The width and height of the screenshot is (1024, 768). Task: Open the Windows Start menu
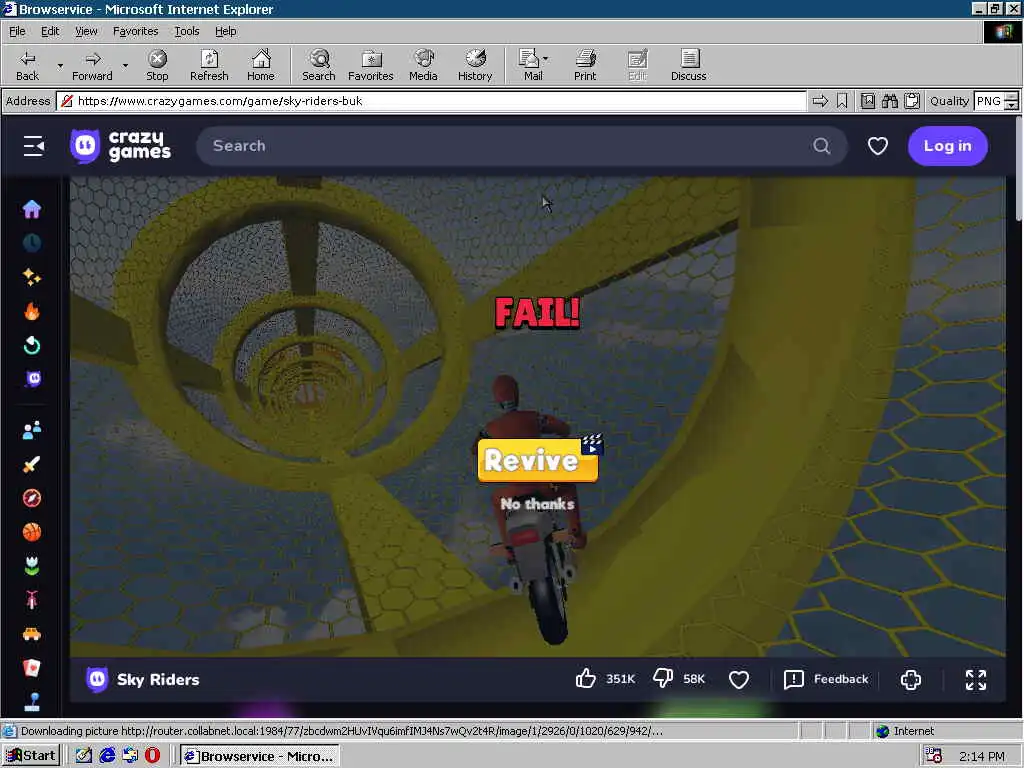click(x=31, y=756)
